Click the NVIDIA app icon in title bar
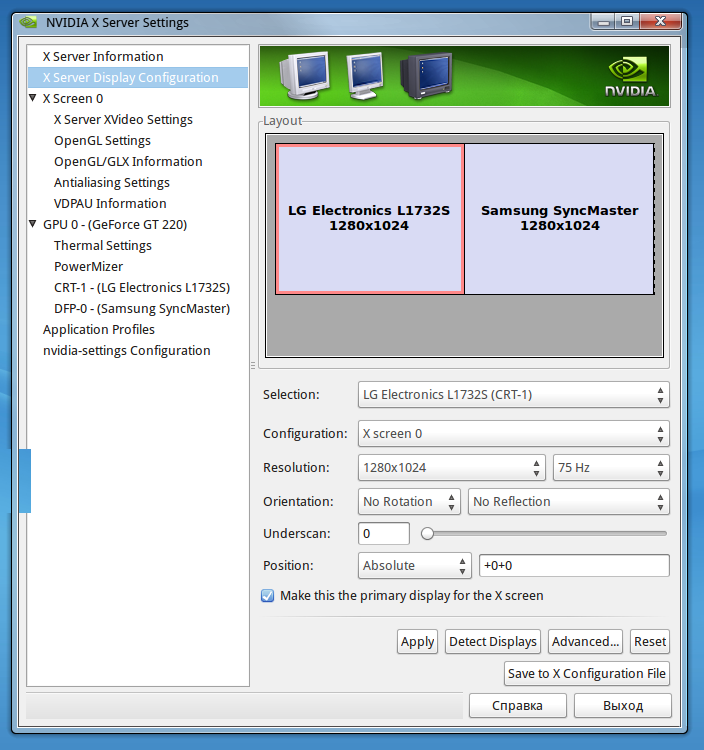The height and width of the screenshot is (750, 704). coord(28,22)
